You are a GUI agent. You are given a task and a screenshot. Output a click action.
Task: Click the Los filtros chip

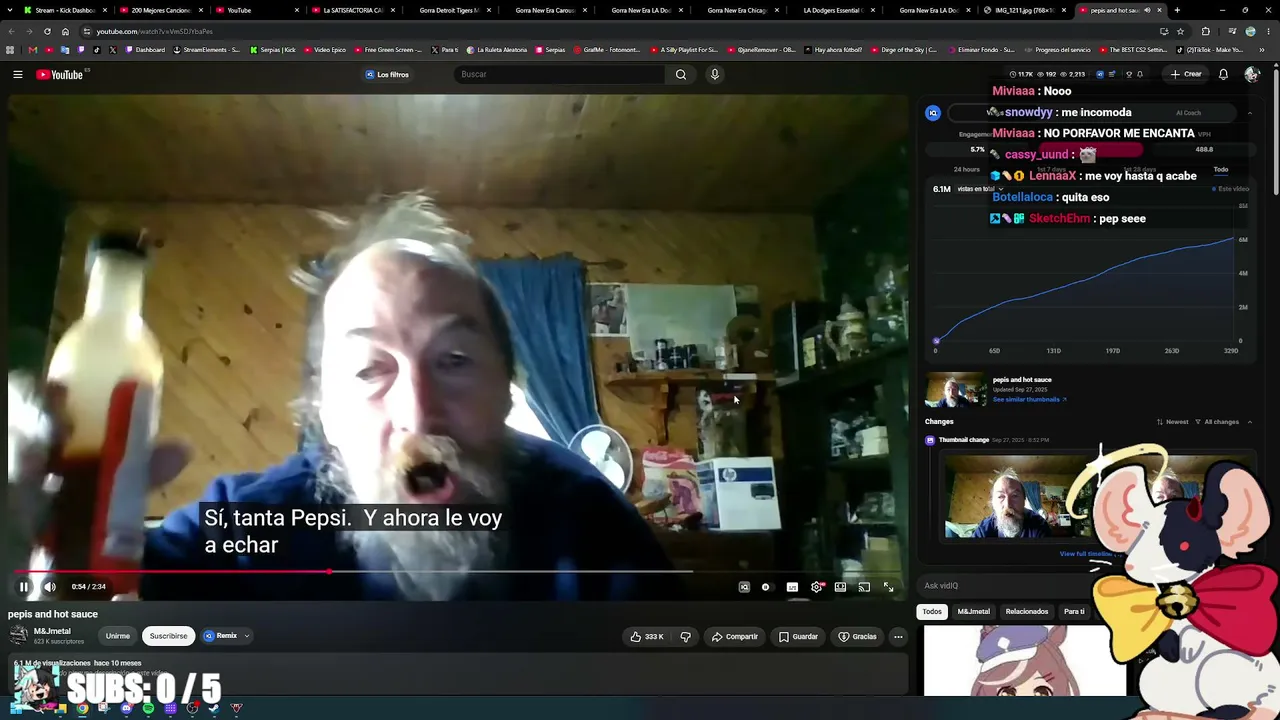tap(387, 74)
